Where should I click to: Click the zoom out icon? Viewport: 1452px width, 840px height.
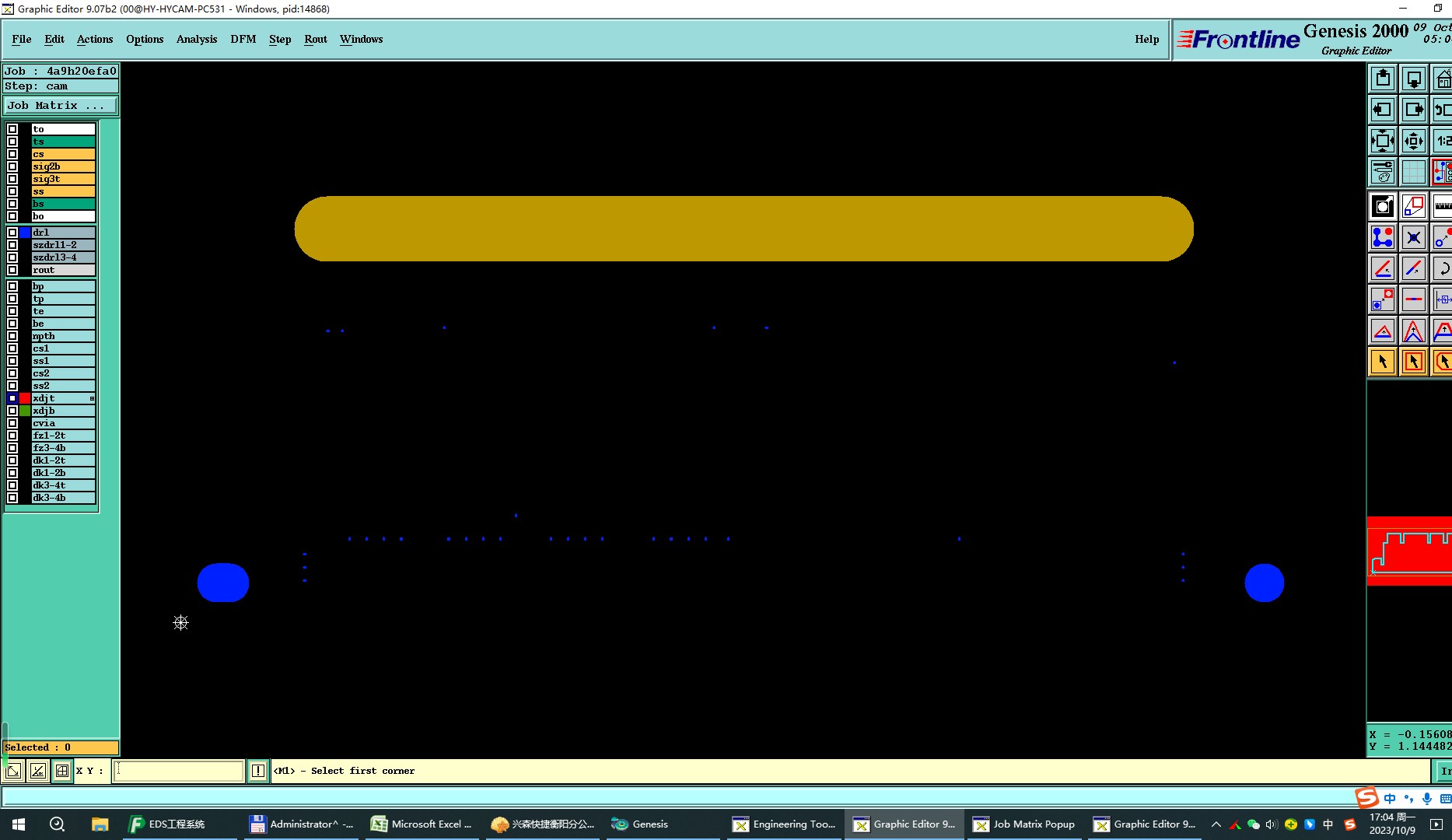[x=1414, y=141]
